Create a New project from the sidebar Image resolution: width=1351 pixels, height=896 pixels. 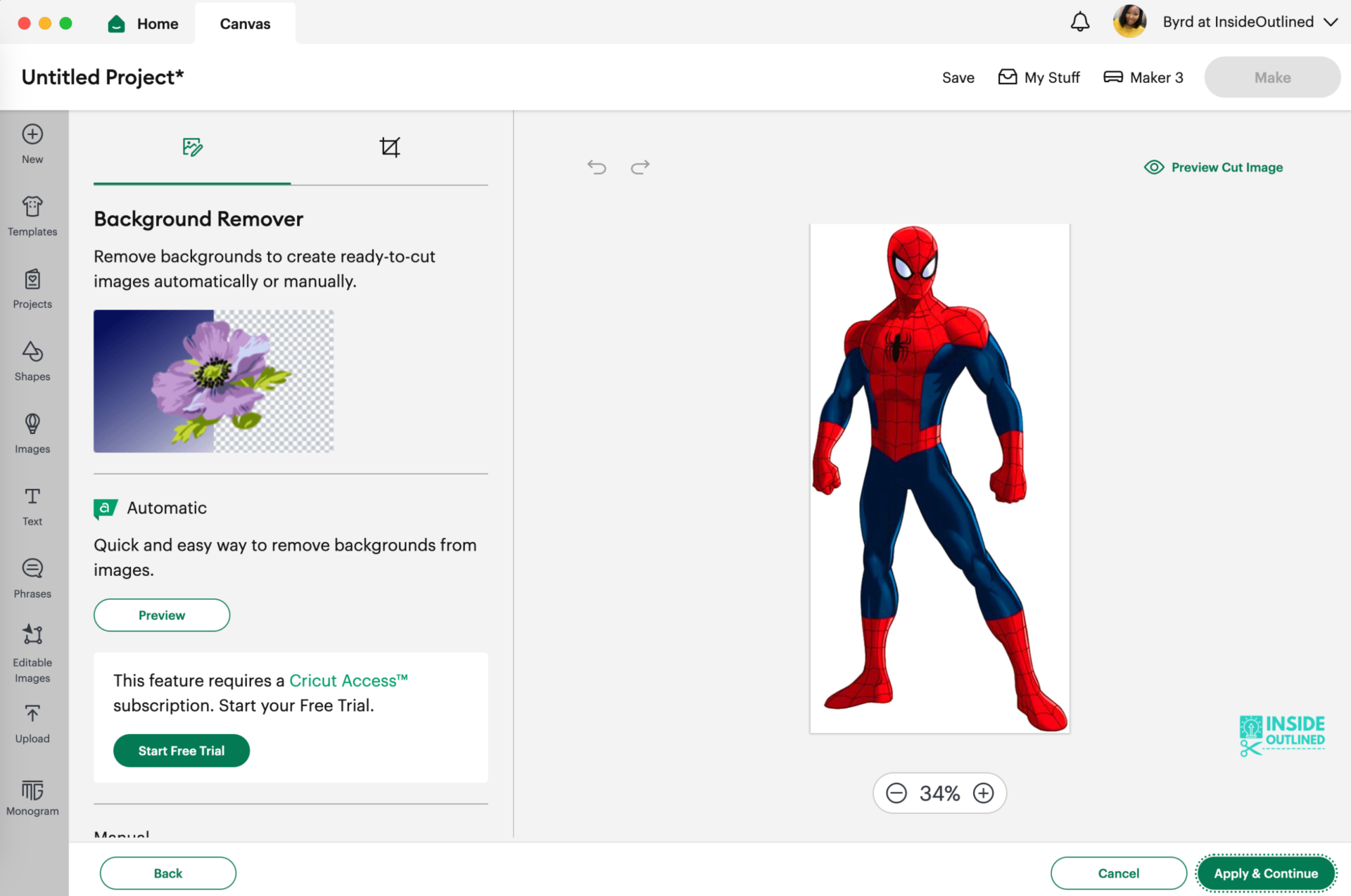coord(32,143)
